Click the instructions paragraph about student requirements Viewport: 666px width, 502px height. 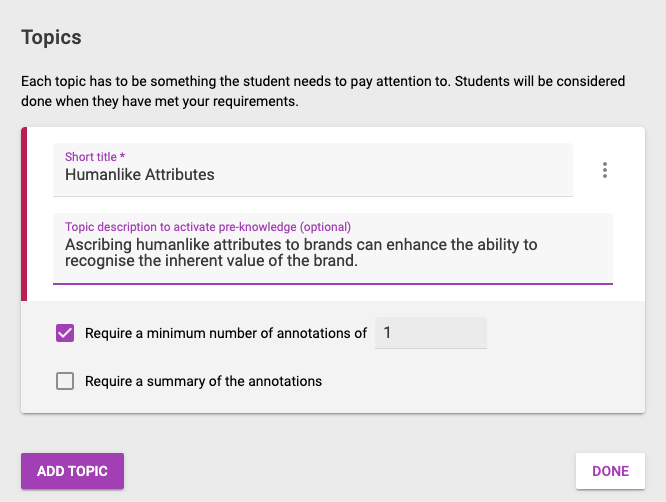pyautogui.click(x=323, y=91)
